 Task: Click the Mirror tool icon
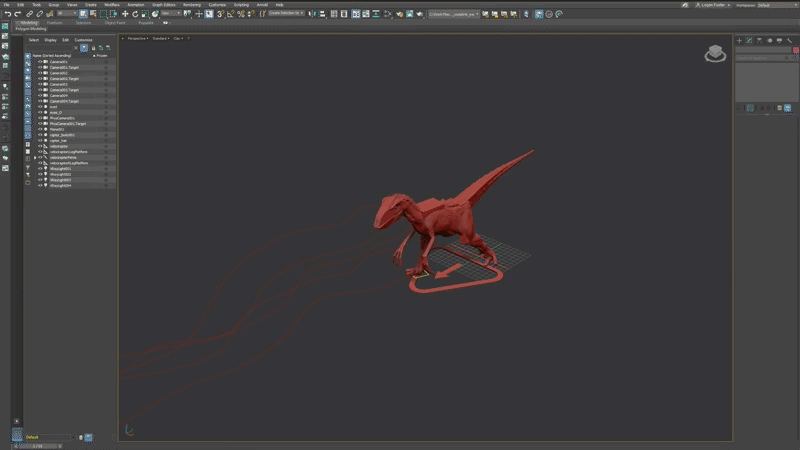pyautogui.click(x=312, y=14)
